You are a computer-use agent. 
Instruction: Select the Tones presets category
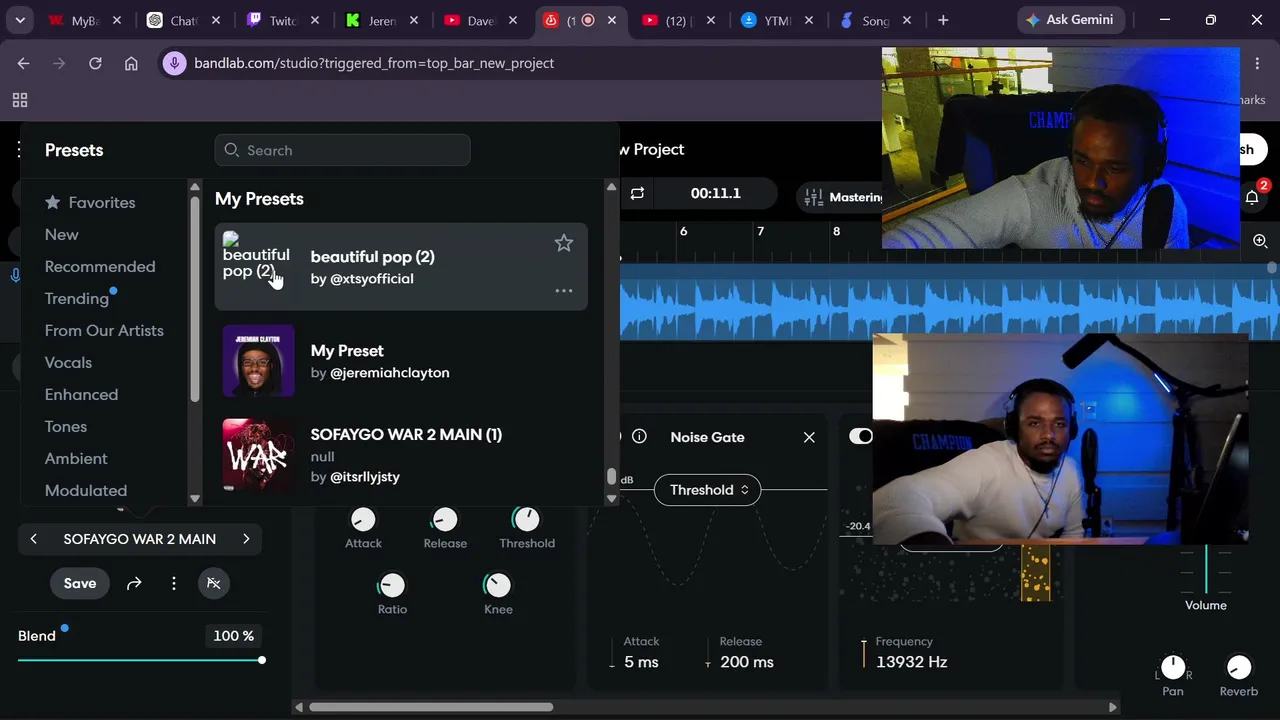(x=66, y=426)
